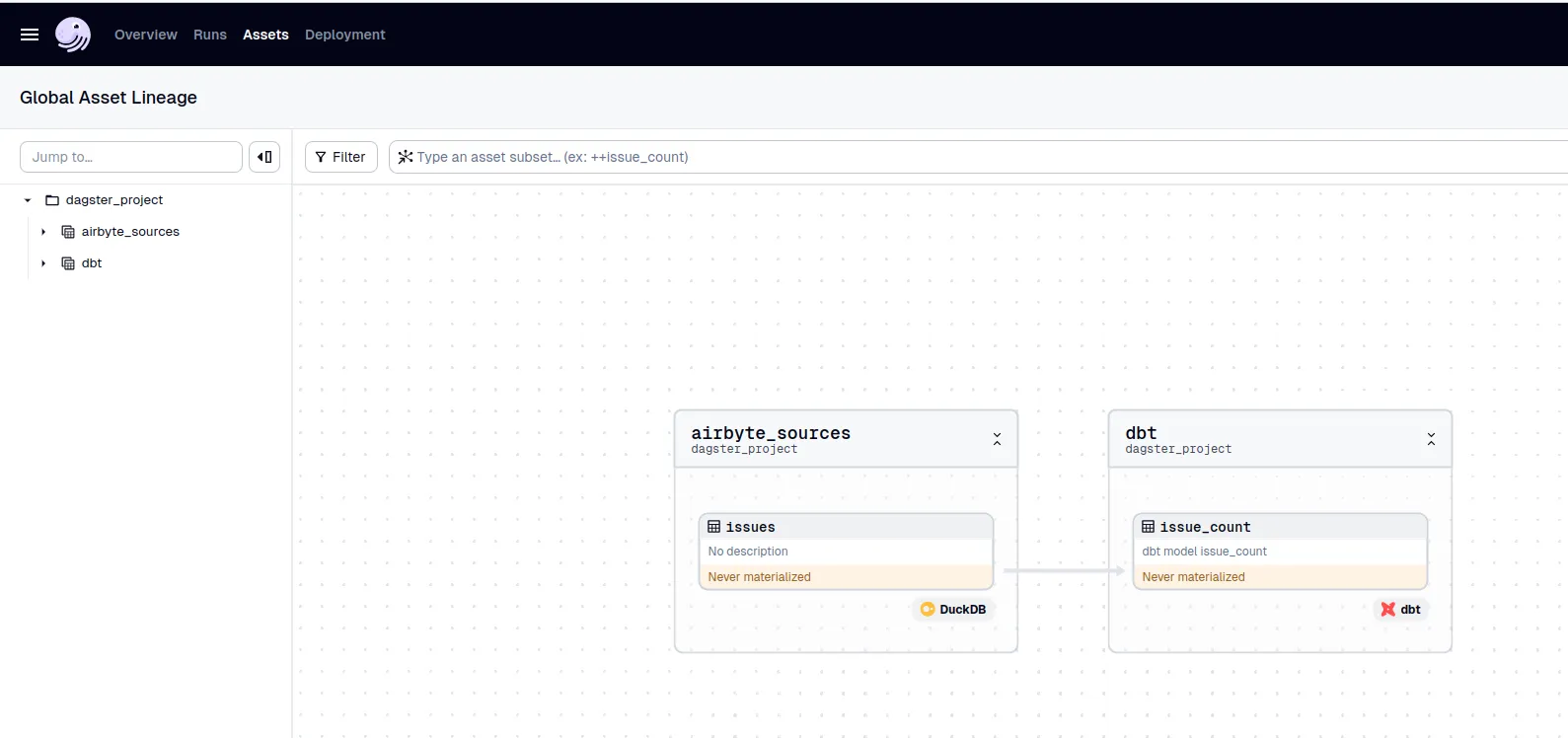Click the DuckDB logo icon
Viewport: 1568px width, 738px height.
point(928,610)
